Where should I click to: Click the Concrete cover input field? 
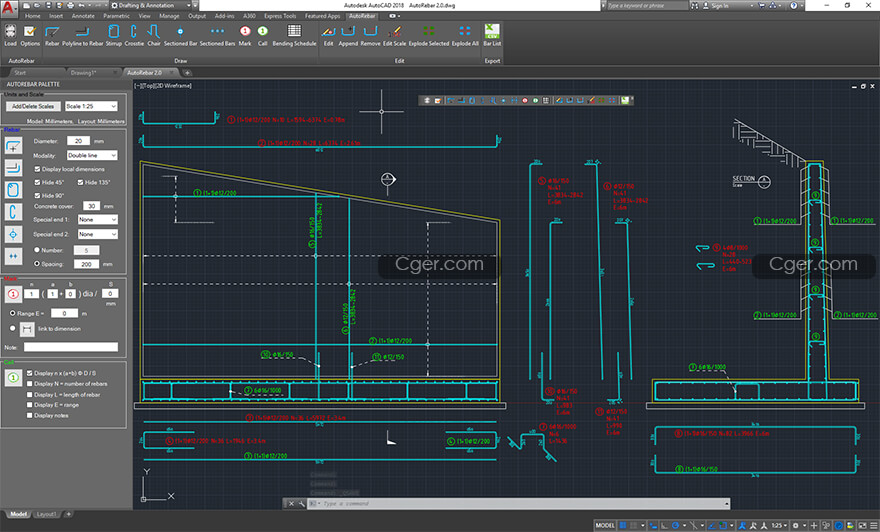click(91, 206)
